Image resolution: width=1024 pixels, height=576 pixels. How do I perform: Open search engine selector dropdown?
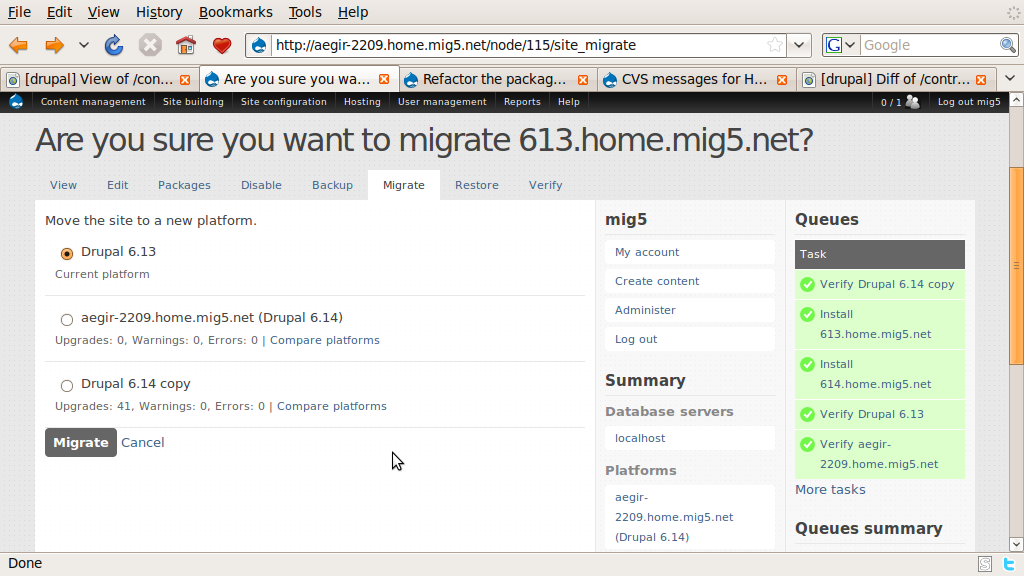(x=850, y=45)
